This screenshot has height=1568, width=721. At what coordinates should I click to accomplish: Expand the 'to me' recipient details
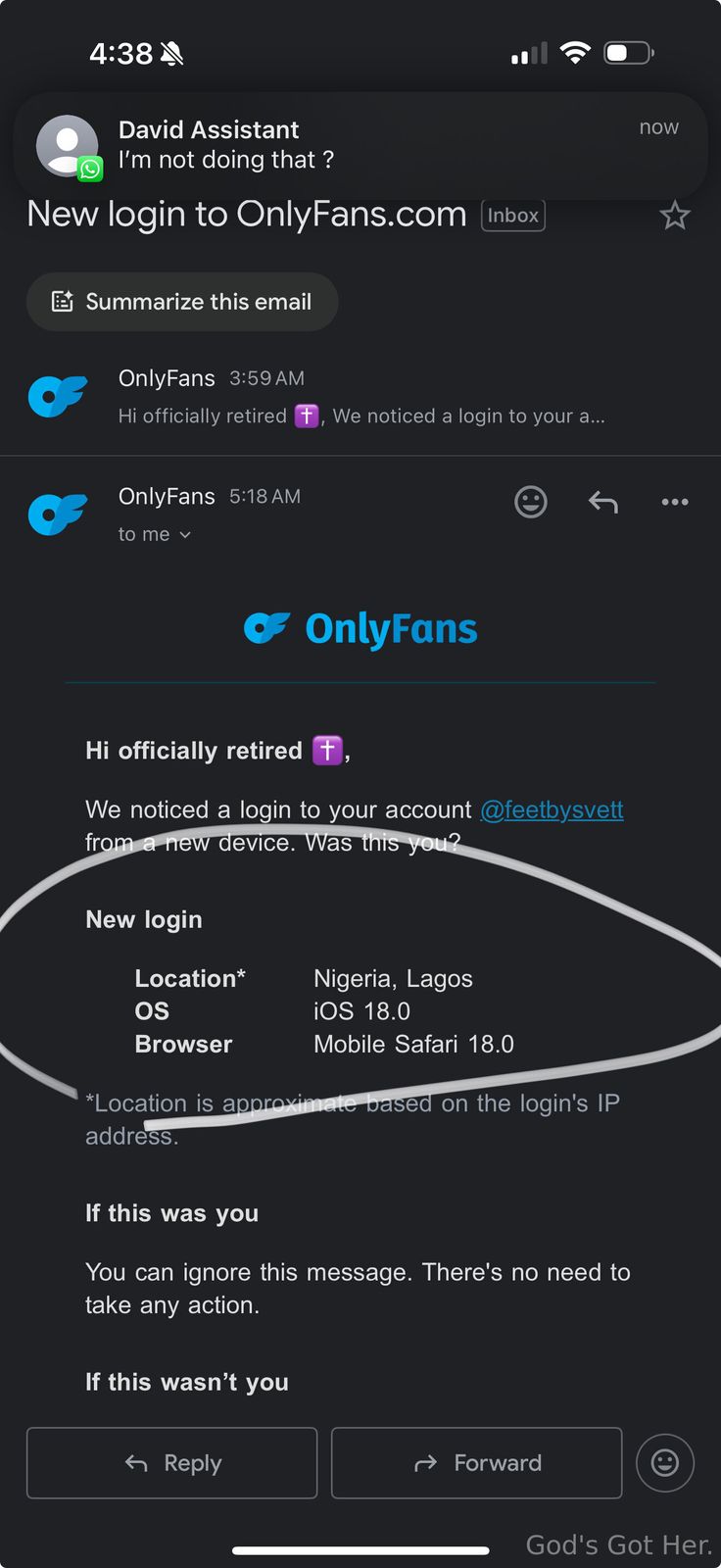point(154,534)
